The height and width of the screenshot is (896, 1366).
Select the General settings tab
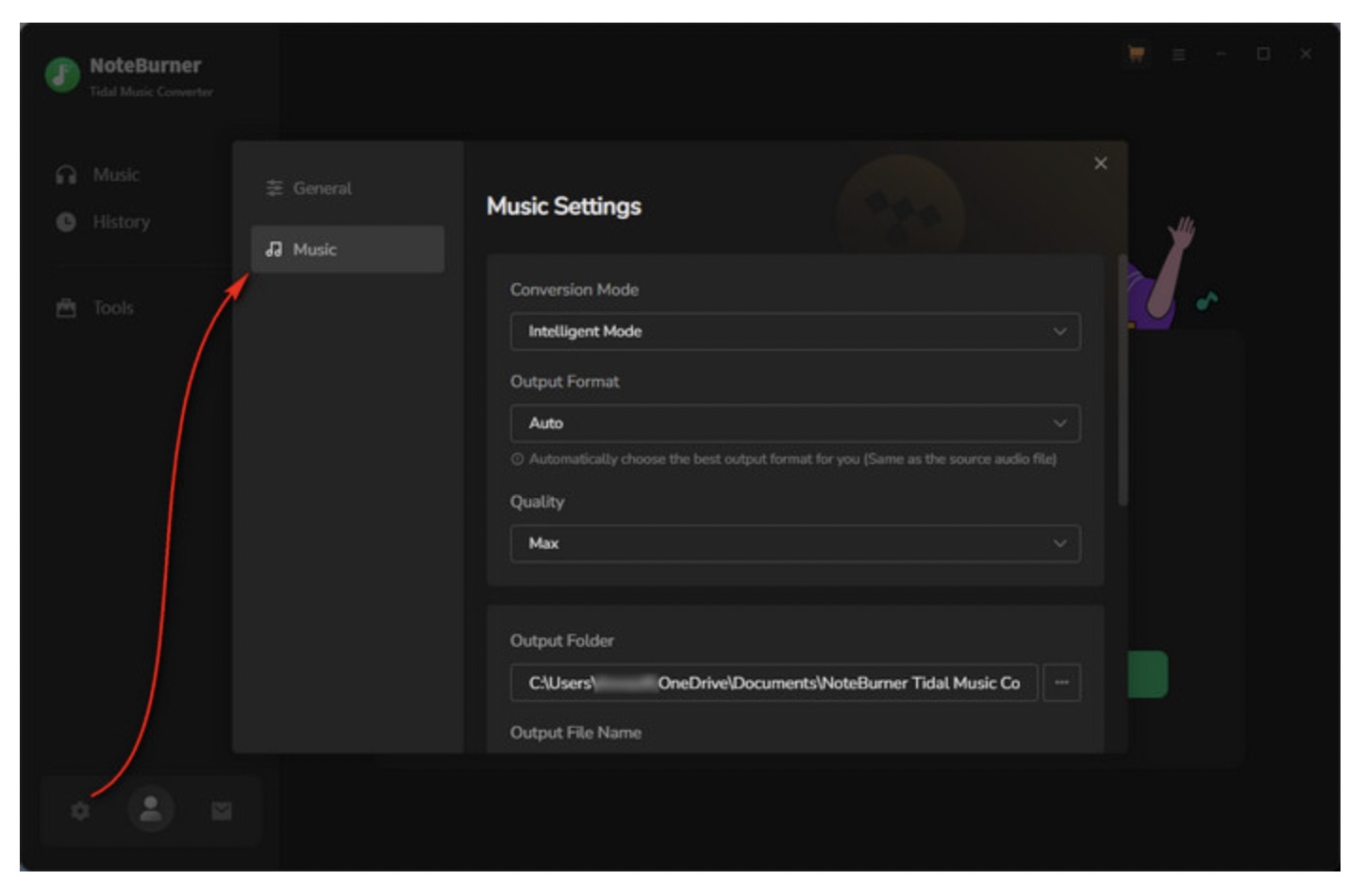click(x=348, y=189)
